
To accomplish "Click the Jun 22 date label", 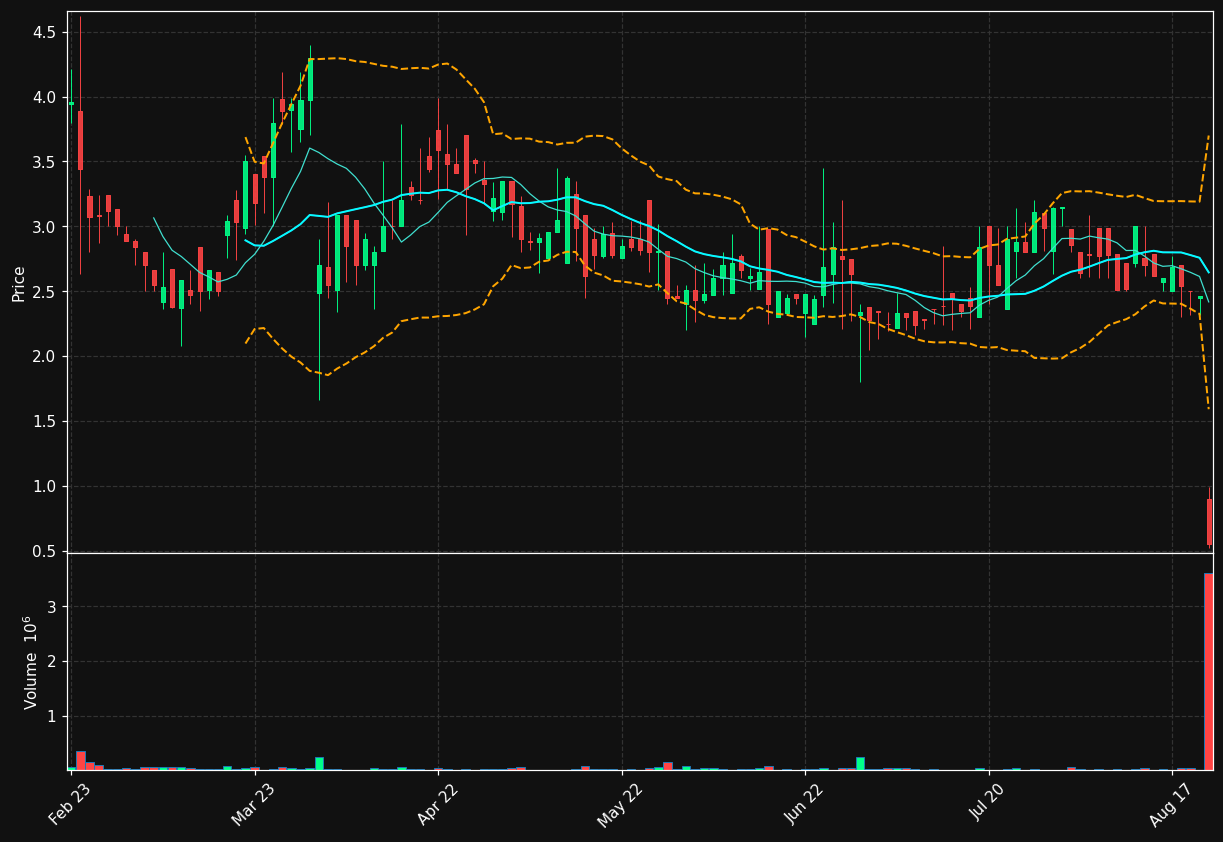I will pyautogui.click(x=805, y=805).
